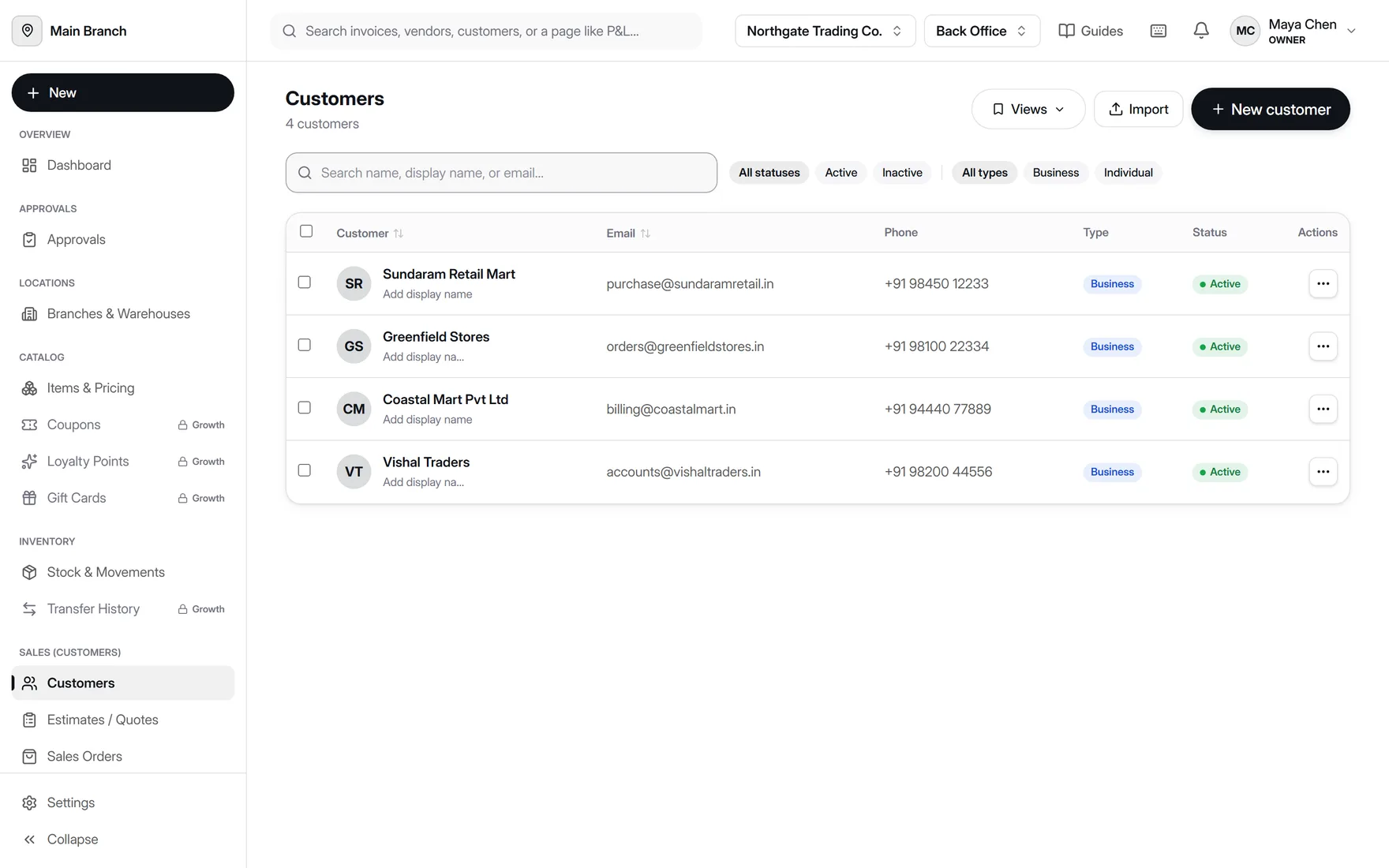
Task: Focus the global search field
Action: (486, 31)
